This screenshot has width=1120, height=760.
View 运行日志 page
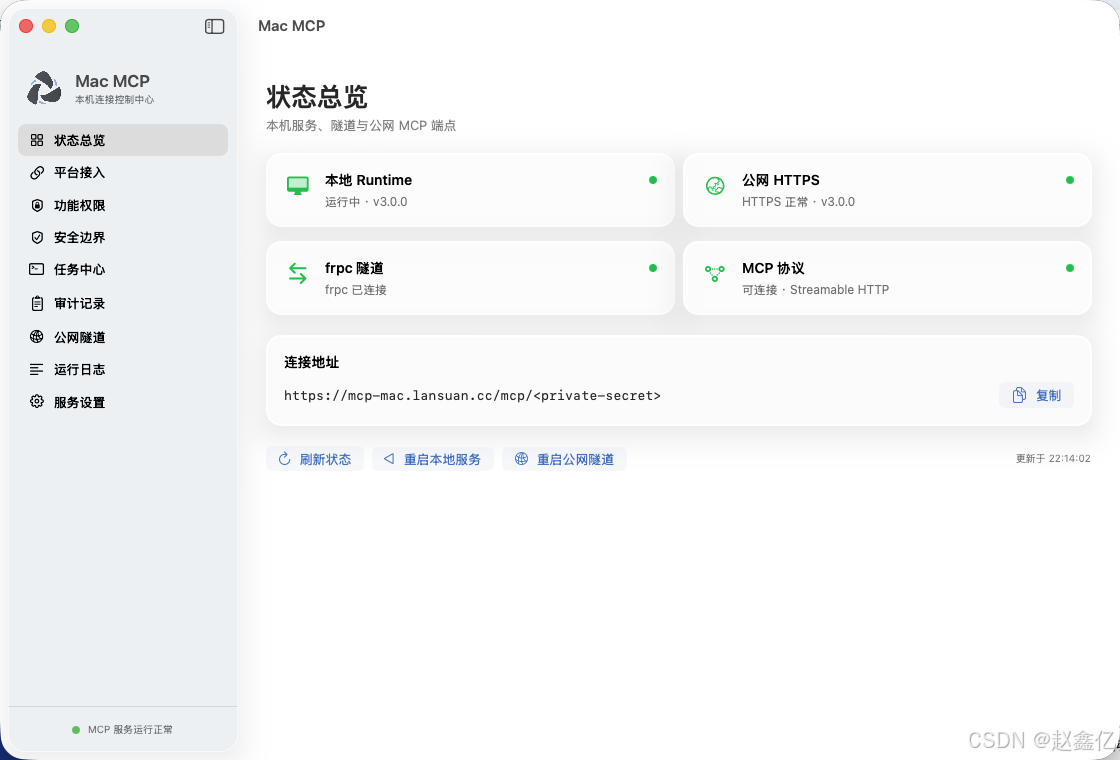(123, 369)
